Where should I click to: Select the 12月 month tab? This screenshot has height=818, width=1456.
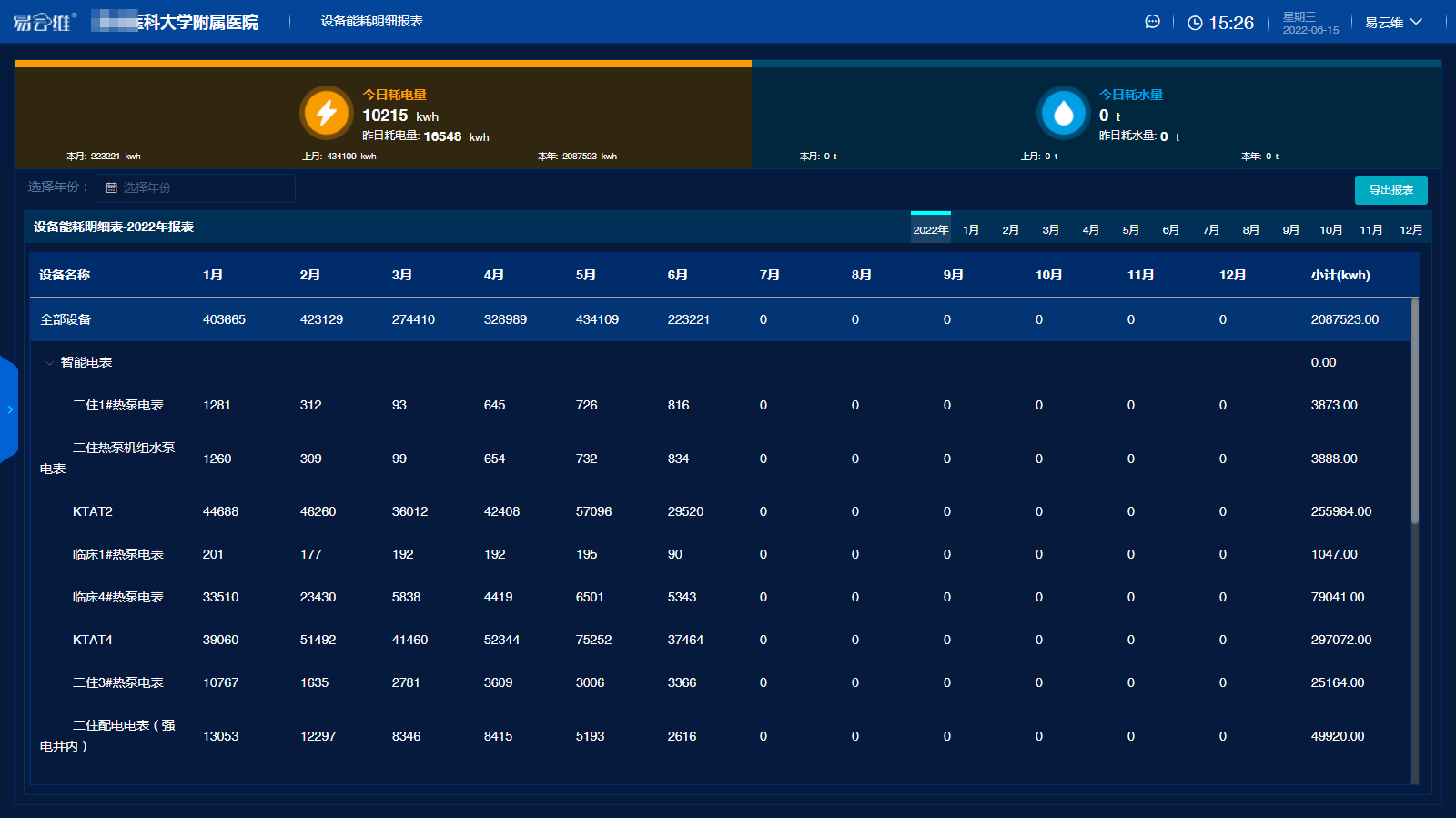click(x=1410, y=229)
